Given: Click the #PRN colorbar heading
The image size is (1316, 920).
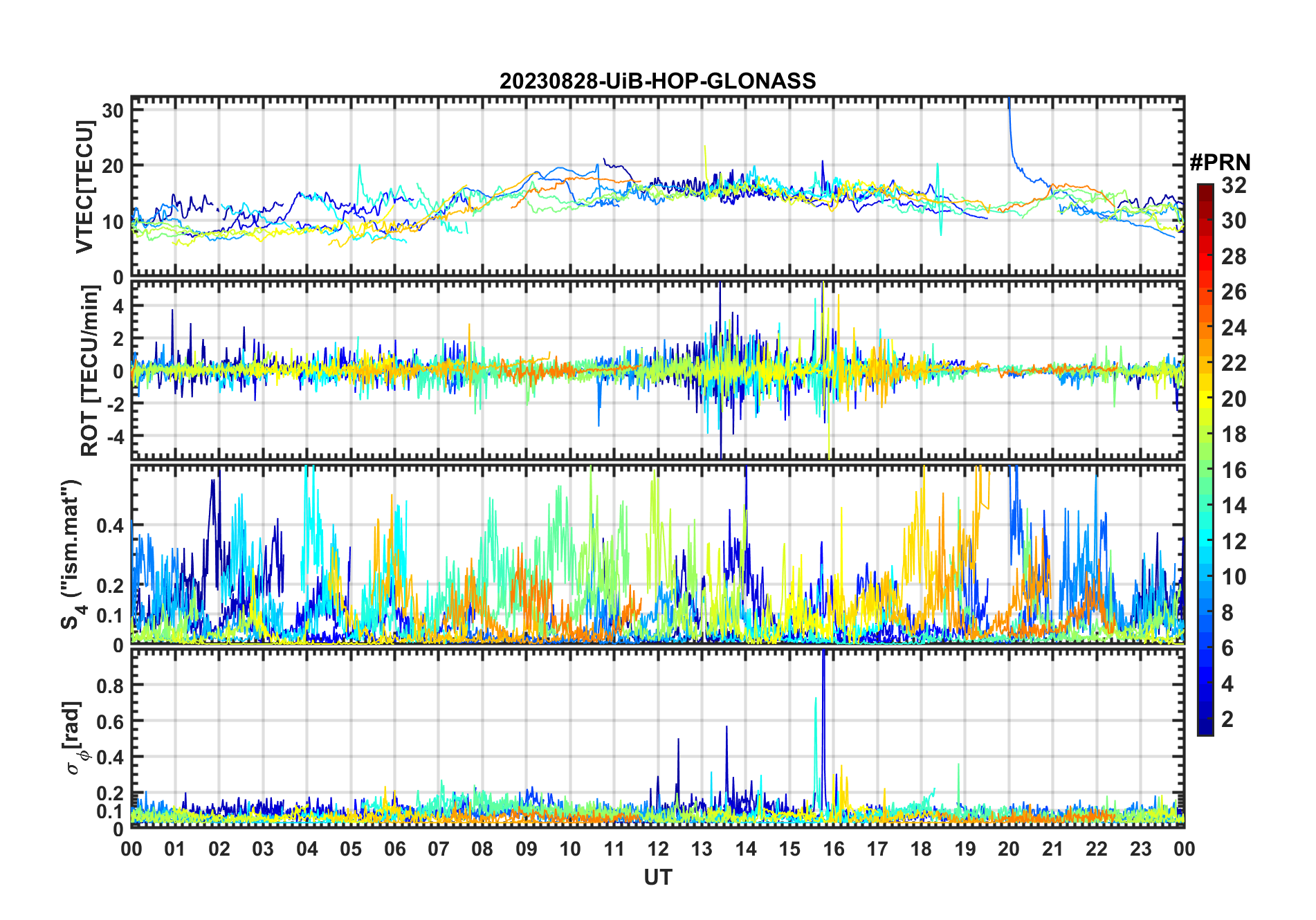Looking at the screenshot, I should coord(1220,163).
